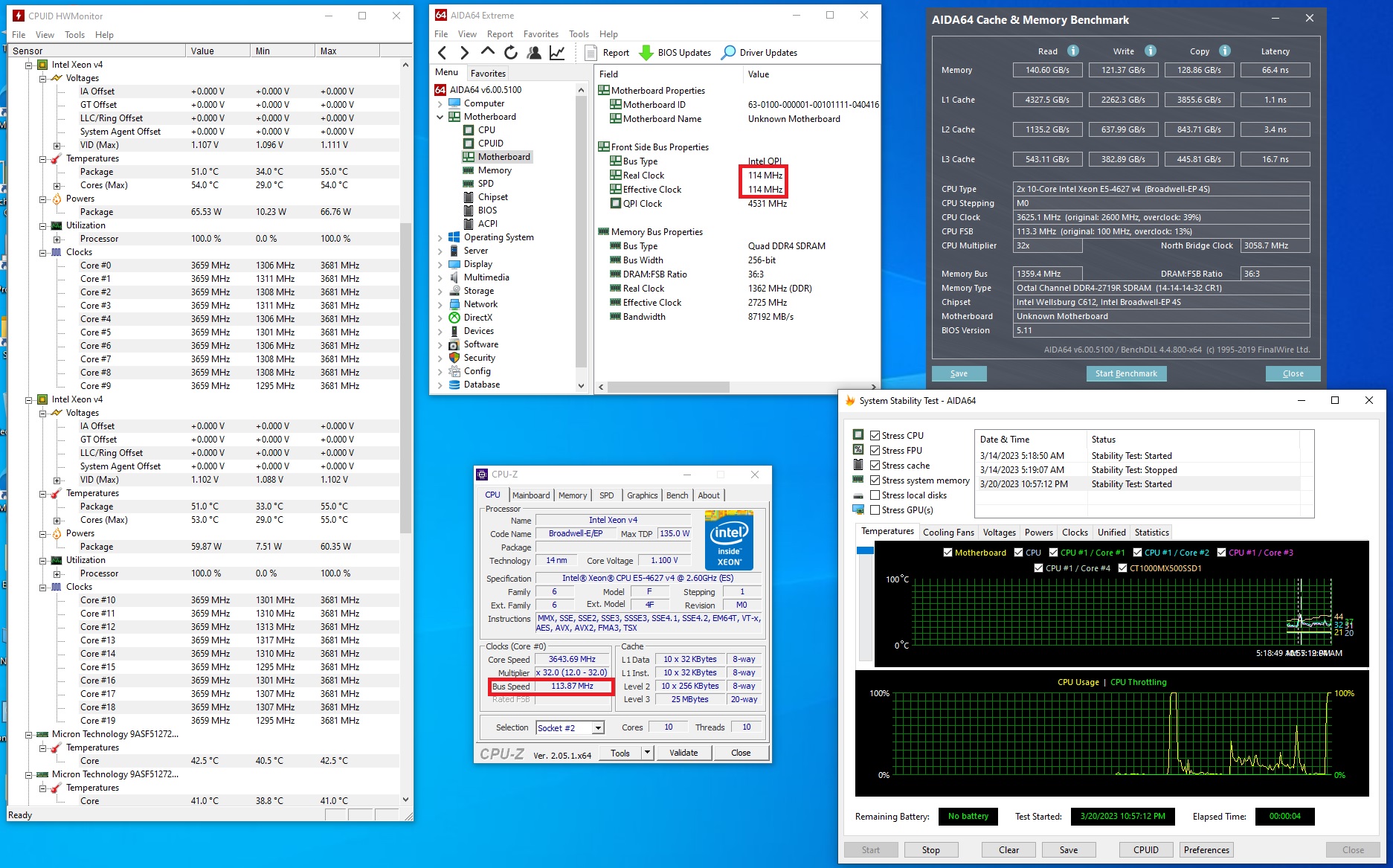Expand the Software node in AIDA64 tree
This screenshot has width=1393, height=868.
(440, 344)
